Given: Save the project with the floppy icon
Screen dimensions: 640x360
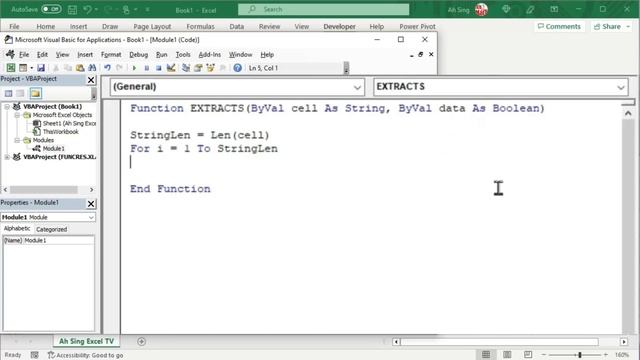Looking at the screenshot, I should pyautogui.click(x=41, y=68).
